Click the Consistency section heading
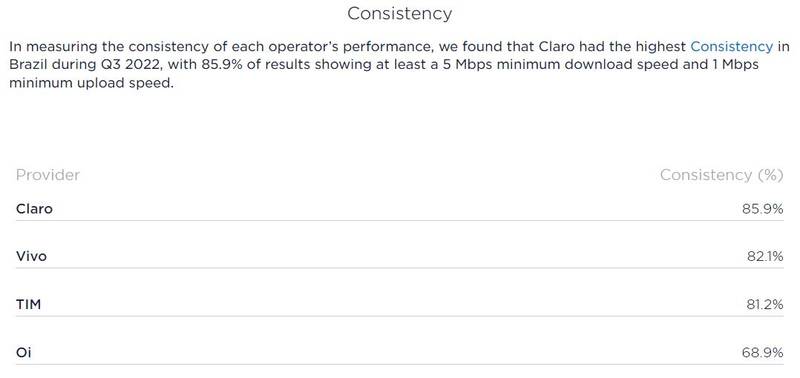This screenshot has height=378, width=800. [399, 14]
